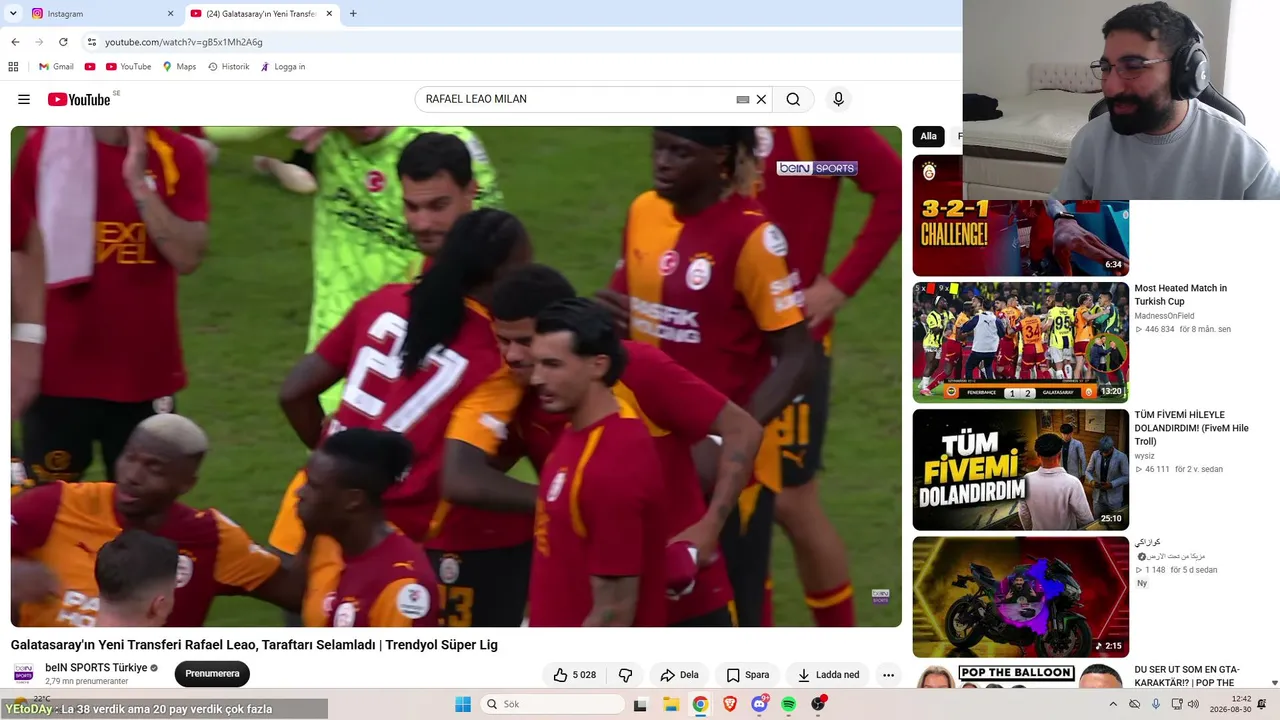Click the video title 'Galatasaray'ın Yeni Transferi Rafael Leao'
The height and width of the screenshot is (720, 1280).
pyautogui.click(x=254, y=645)
